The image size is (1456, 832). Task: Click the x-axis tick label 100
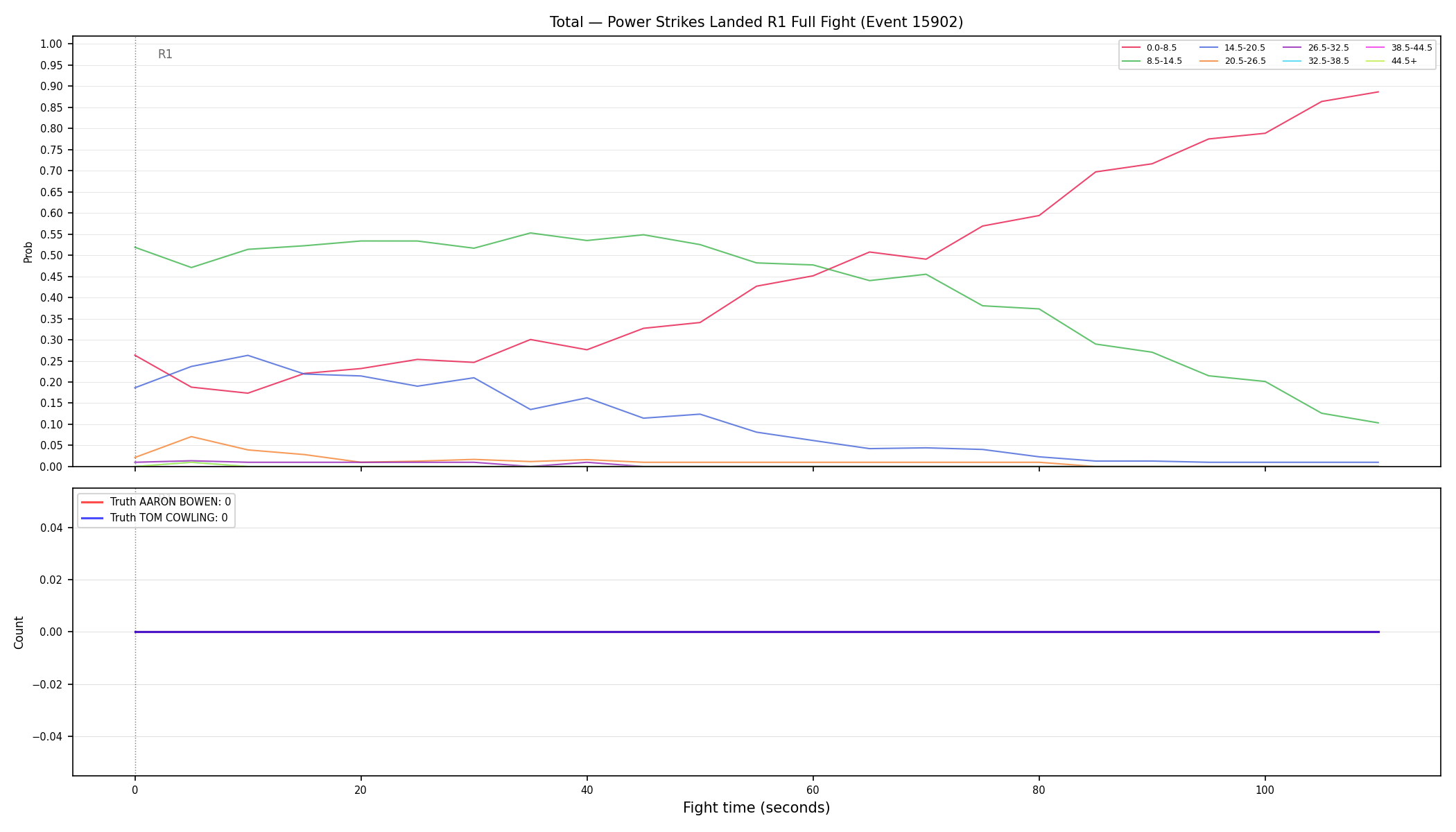pos(1265,790)
